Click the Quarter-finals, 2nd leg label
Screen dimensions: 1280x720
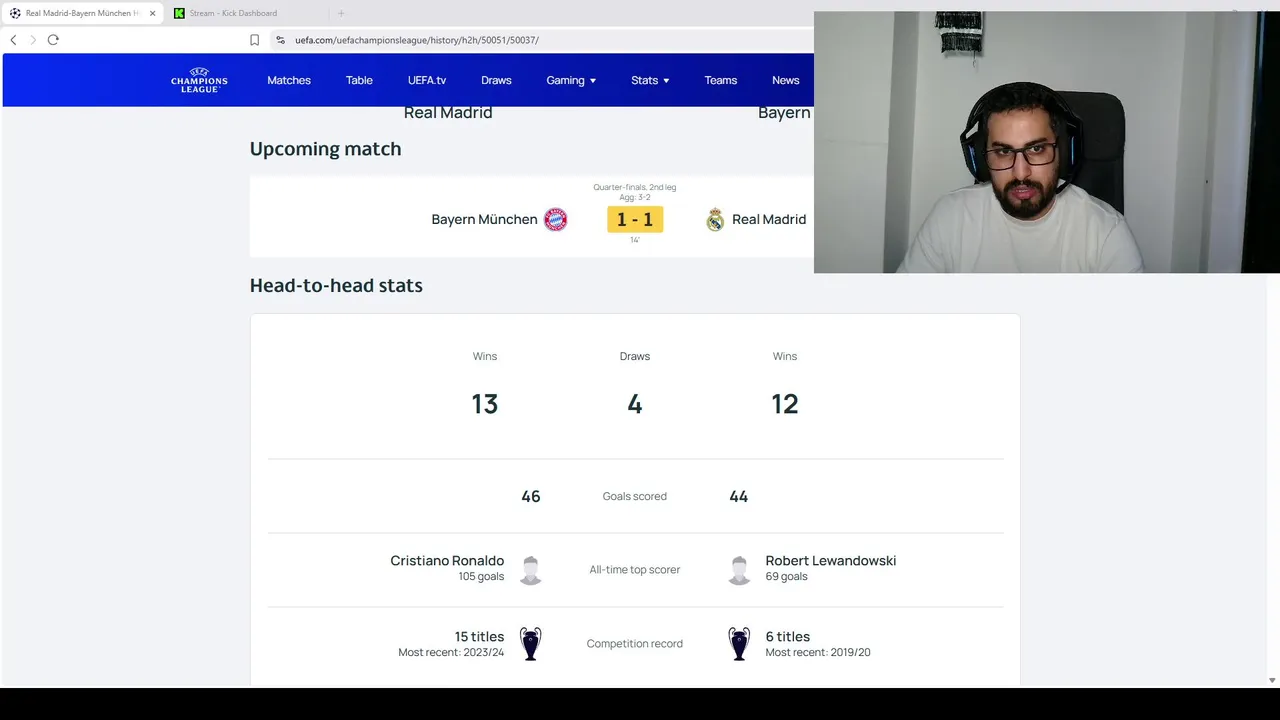pos(635,187)
